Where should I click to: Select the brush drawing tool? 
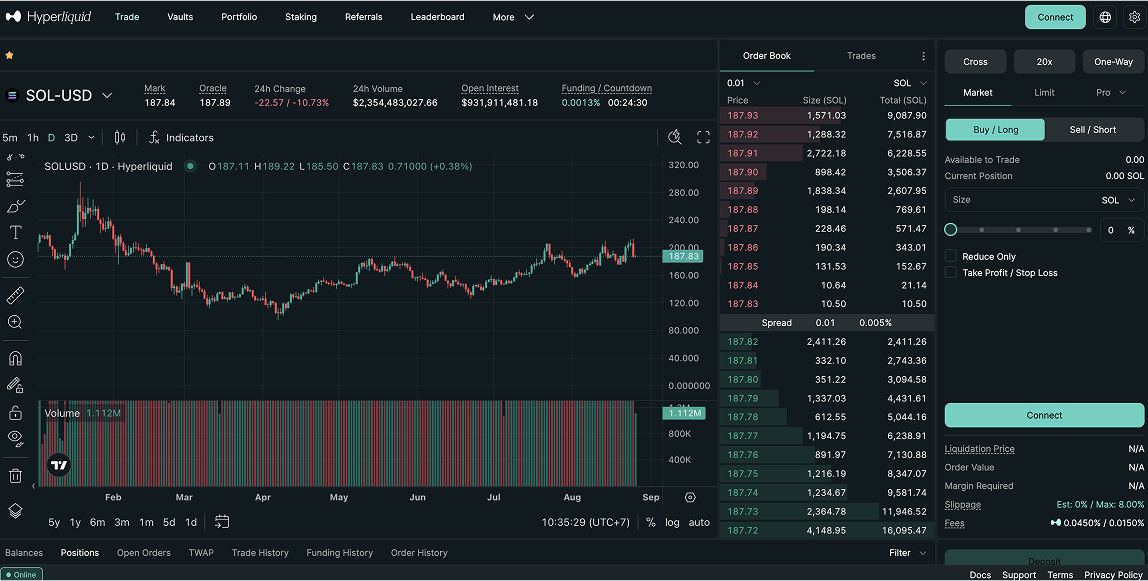15,206
